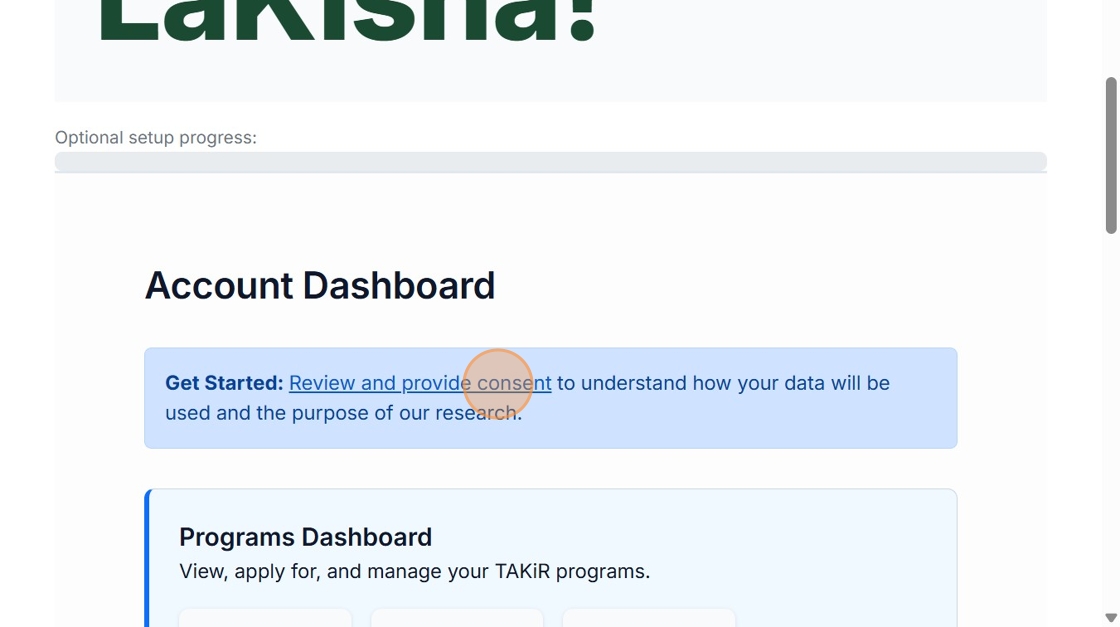
Task: Click the vertical scrollbar thumb
Action: tap(1110, 155)
